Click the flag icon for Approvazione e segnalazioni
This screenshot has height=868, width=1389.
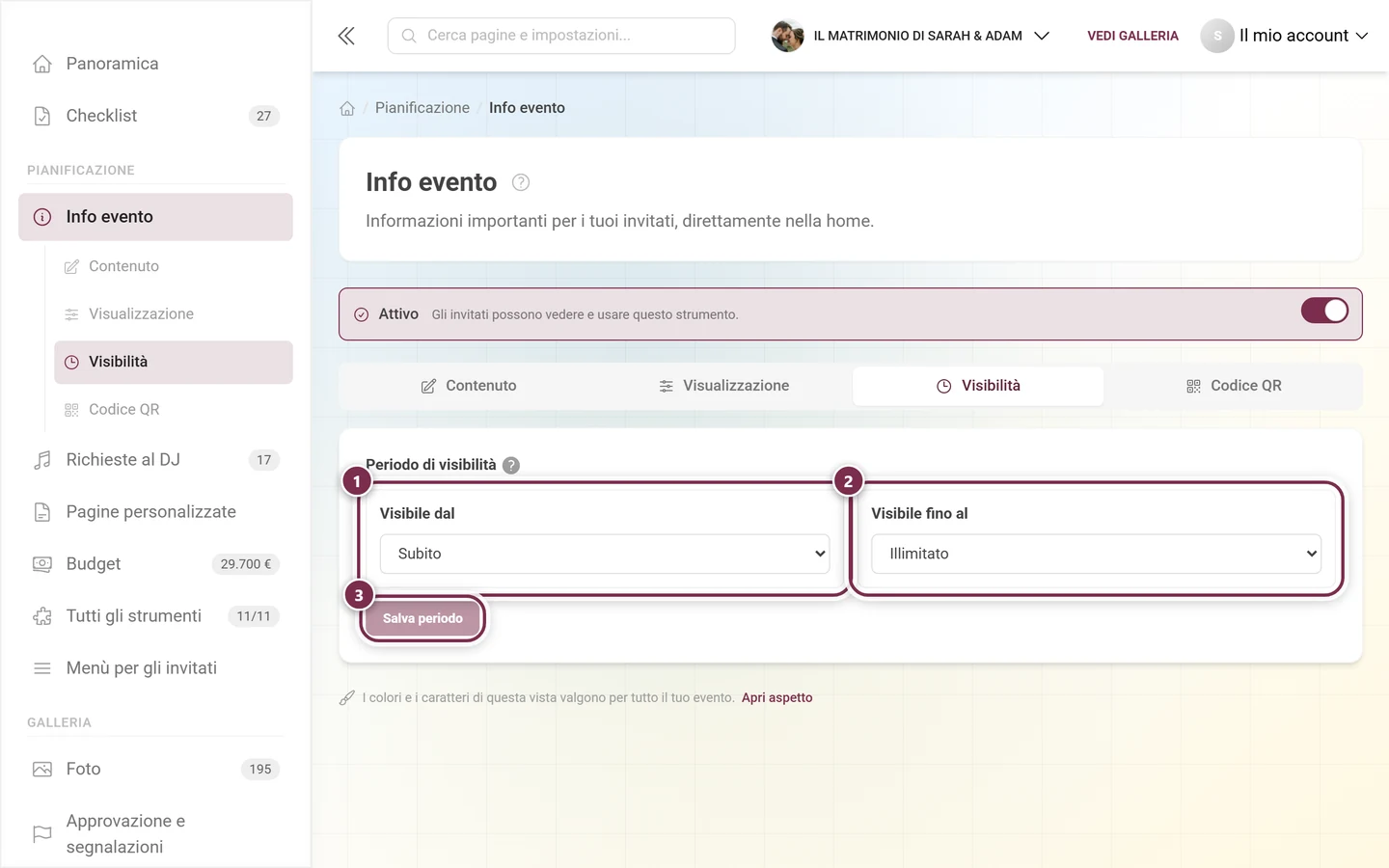click(42, 833)
